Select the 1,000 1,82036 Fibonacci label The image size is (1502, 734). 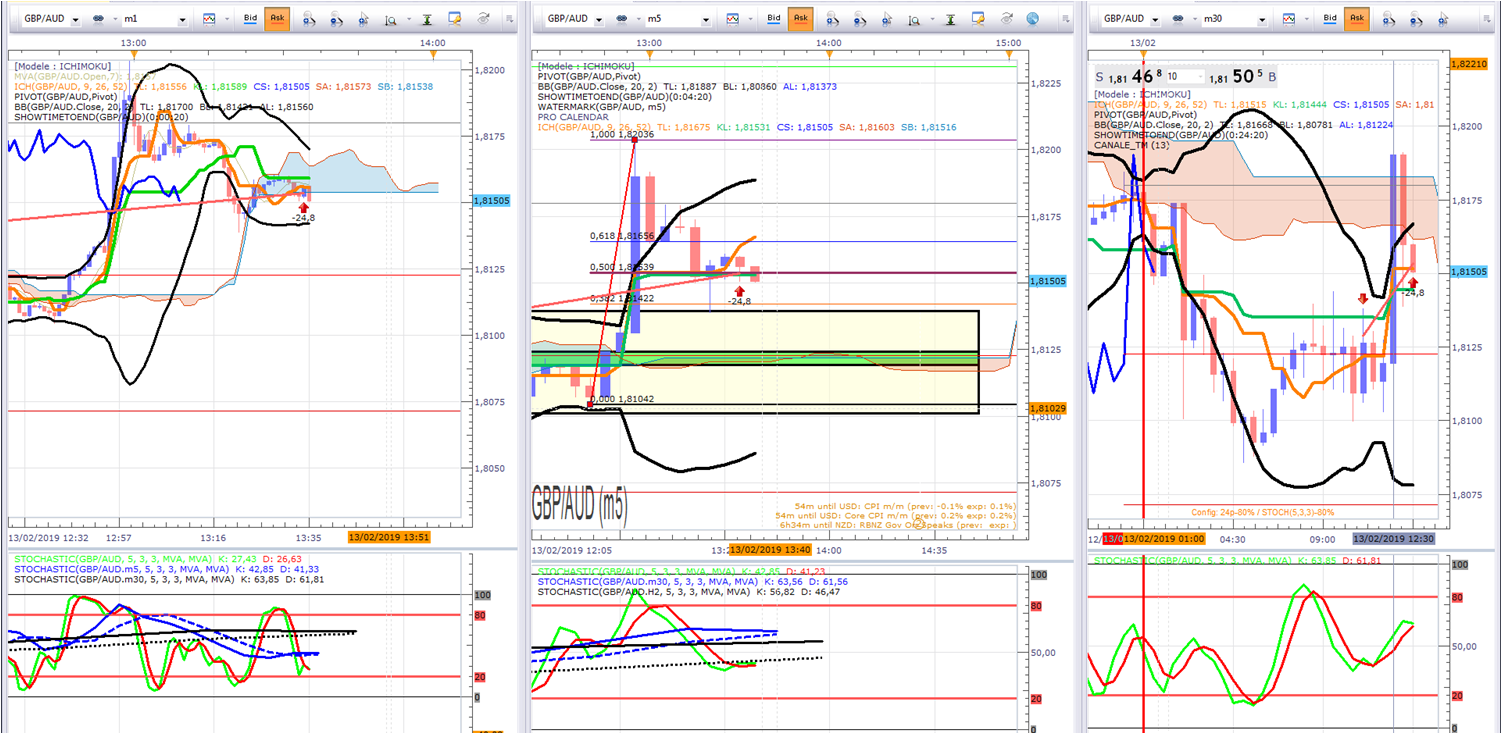tap(621, 134)
